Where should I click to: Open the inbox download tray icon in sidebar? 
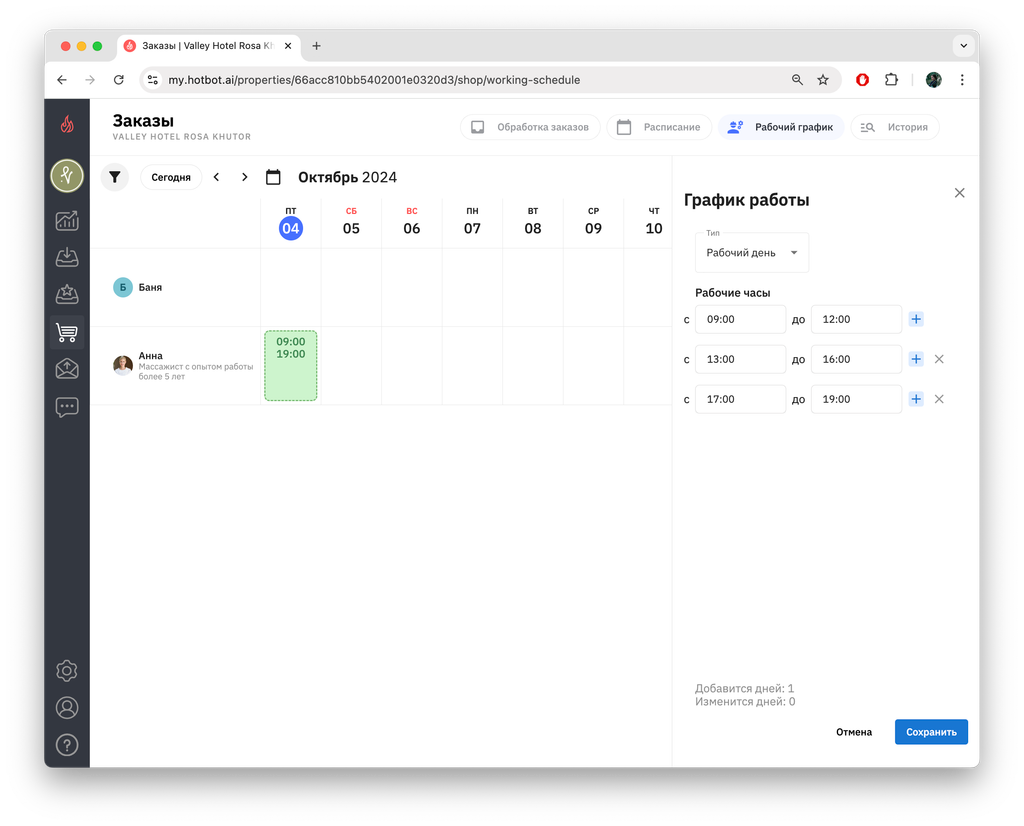[x=67, y=257]
